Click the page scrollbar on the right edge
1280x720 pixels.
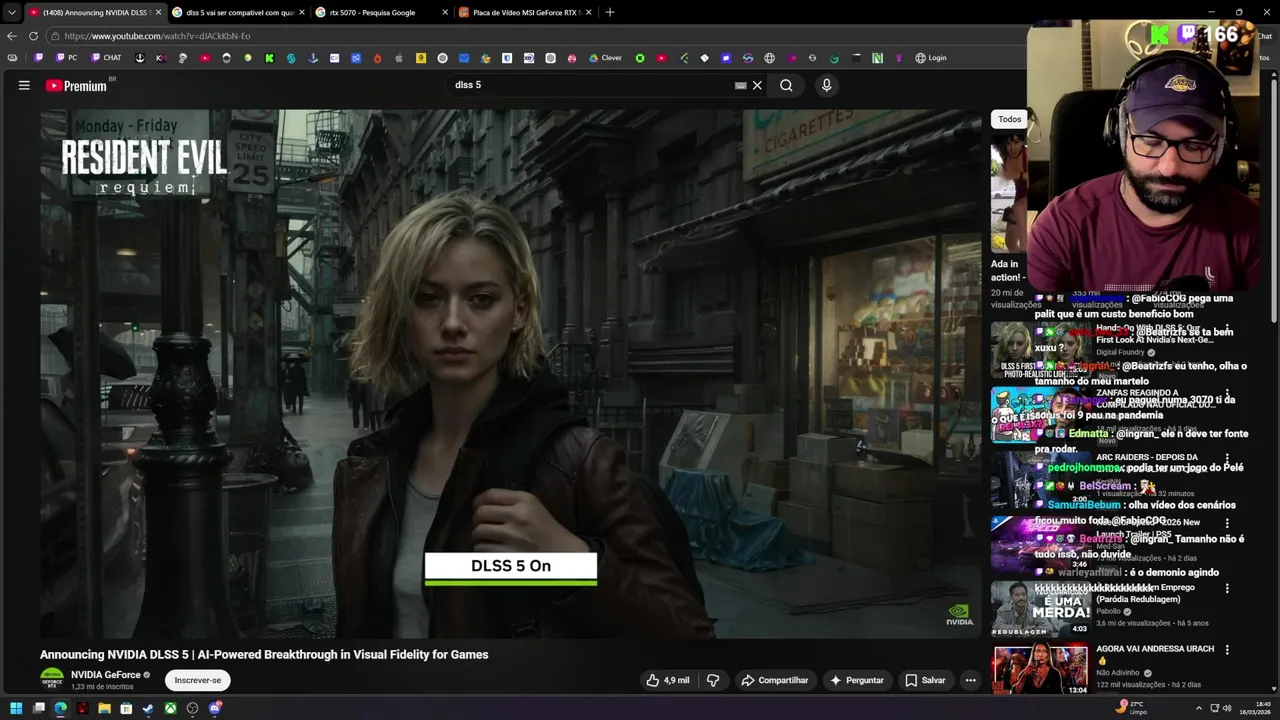click(1274, 200)
